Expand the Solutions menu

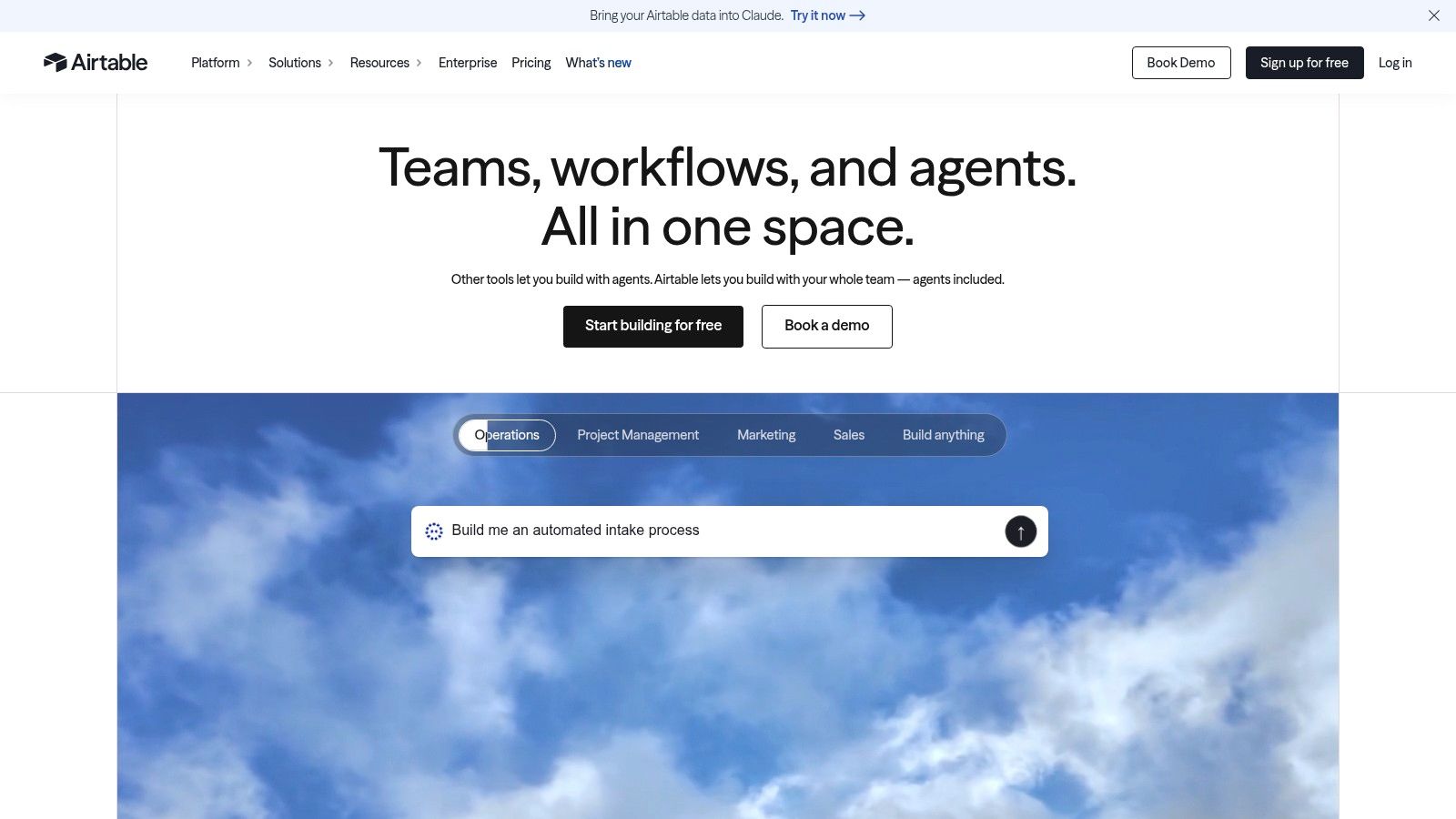coord(300,63)
